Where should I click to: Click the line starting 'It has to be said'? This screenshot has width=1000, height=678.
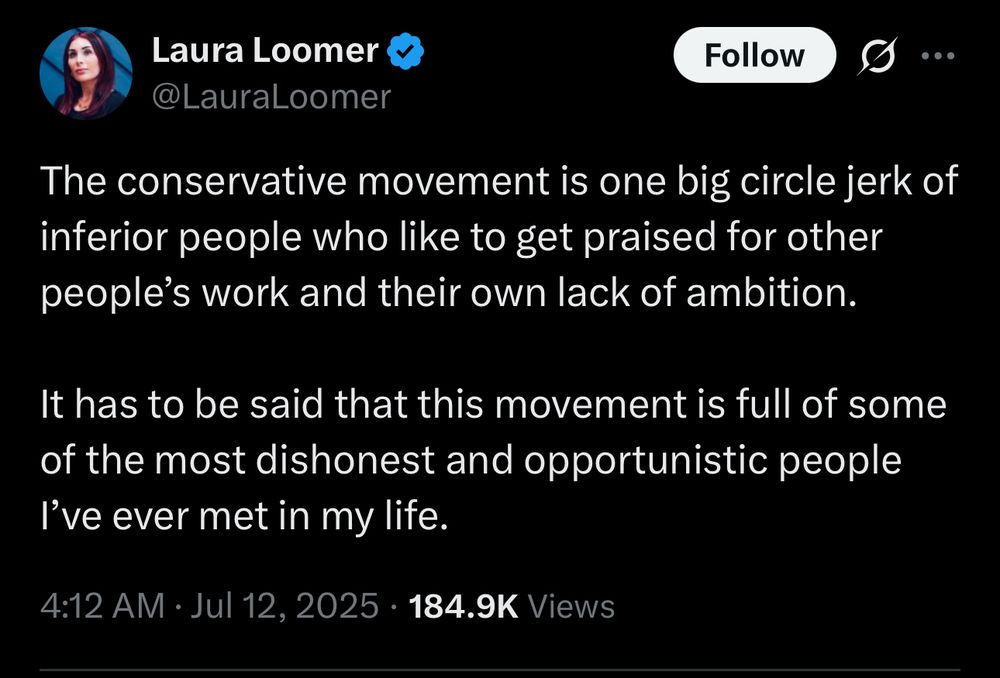pyautogui.click(x=493, y=407)
